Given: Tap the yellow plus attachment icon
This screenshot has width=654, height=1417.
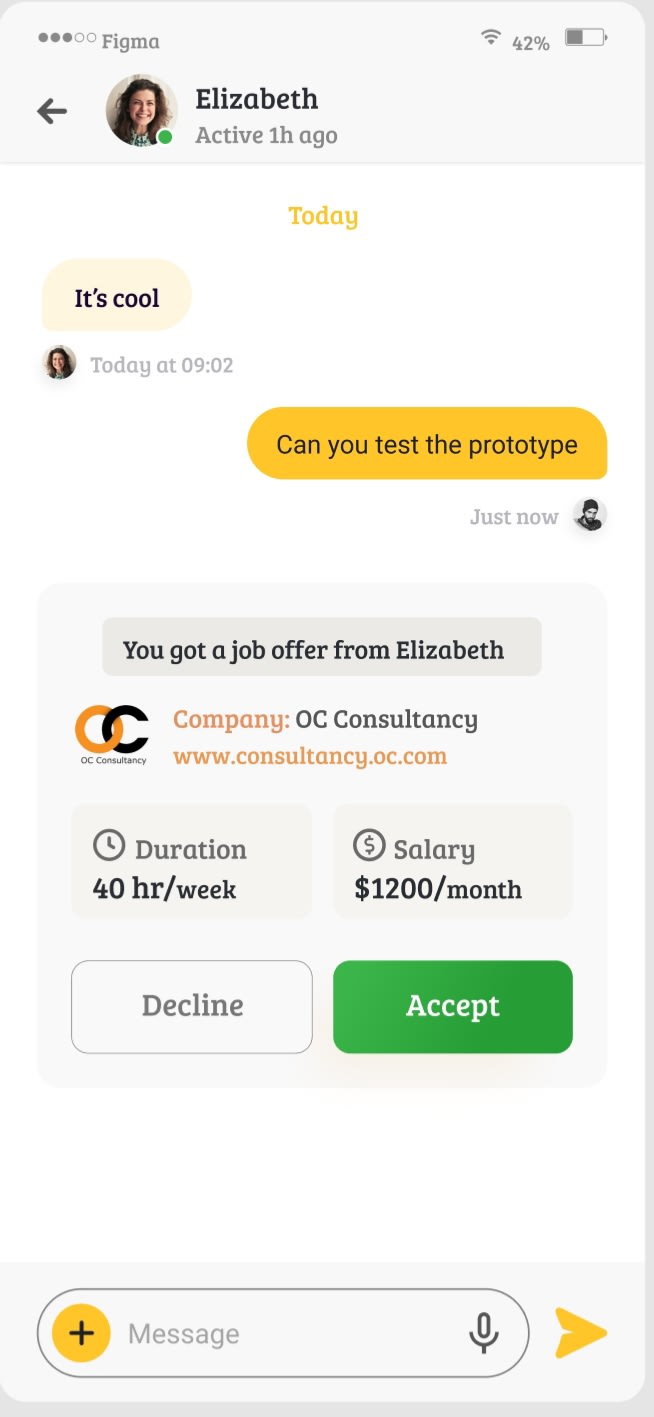Looking at the screenshot, I should point(81,1333).
